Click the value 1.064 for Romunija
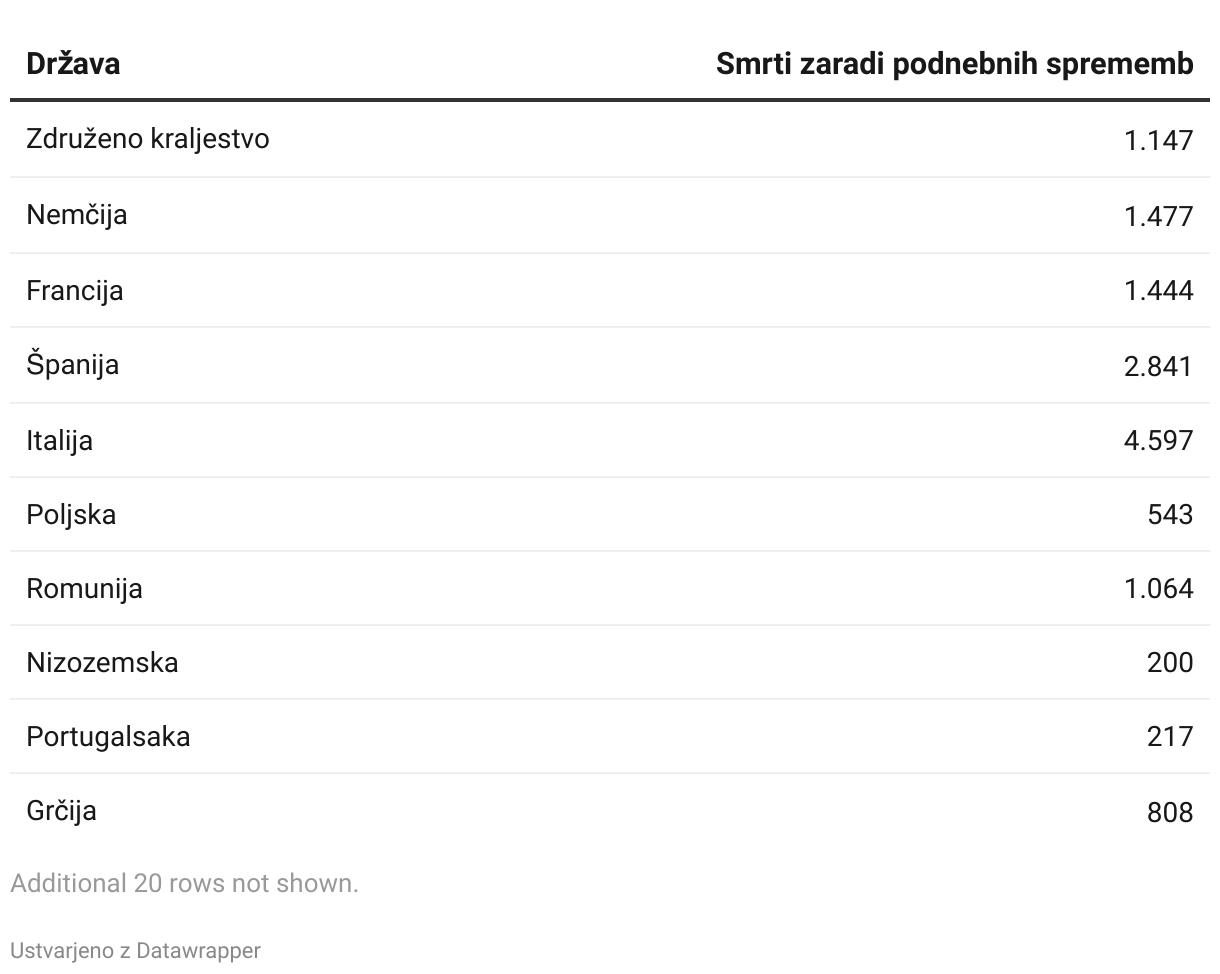The height and width of the screenshot is (974, 1220). [1158, 588]
